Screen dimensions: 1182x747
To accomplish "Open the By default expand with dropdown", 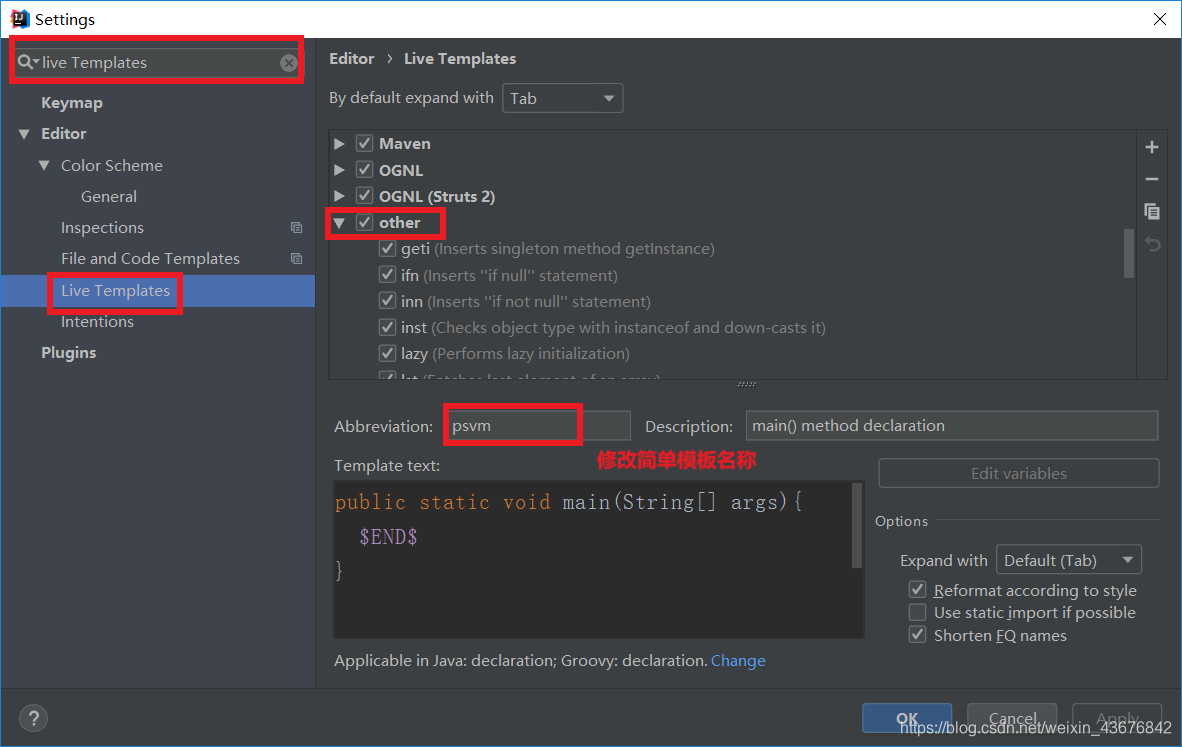I will coord(562,98).
